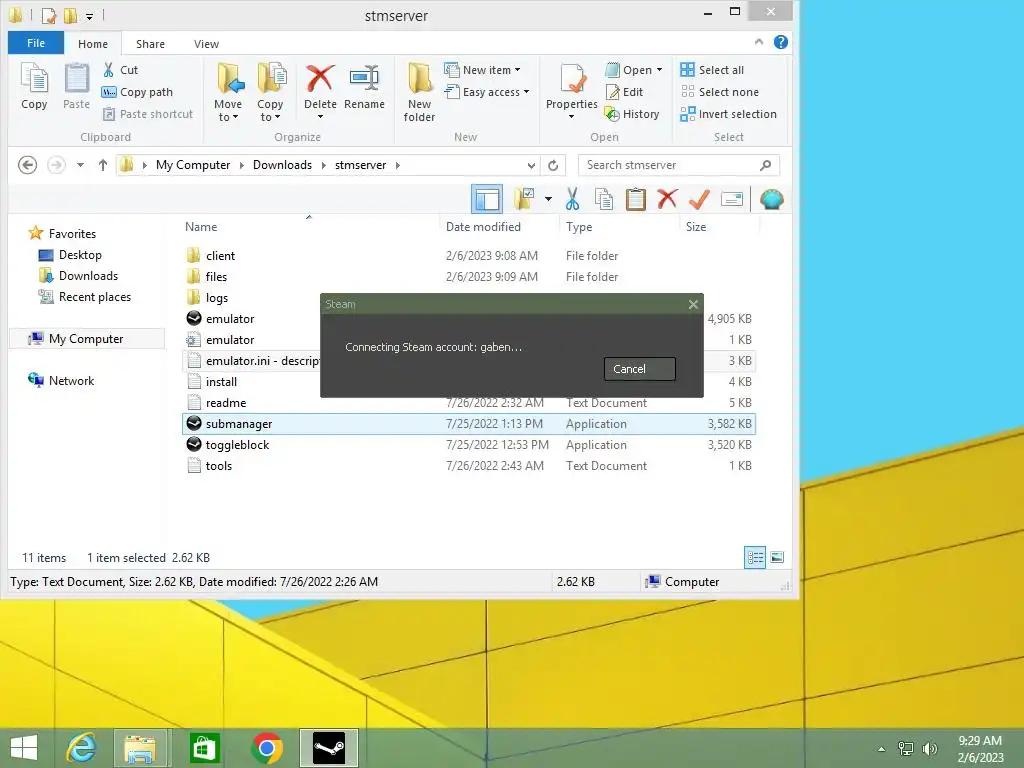The height and width of the screenshot is (768, 1024).
Task: Click the scissors Cut toolbar icon
Action: pyautogui.click(x=572, y=199)
